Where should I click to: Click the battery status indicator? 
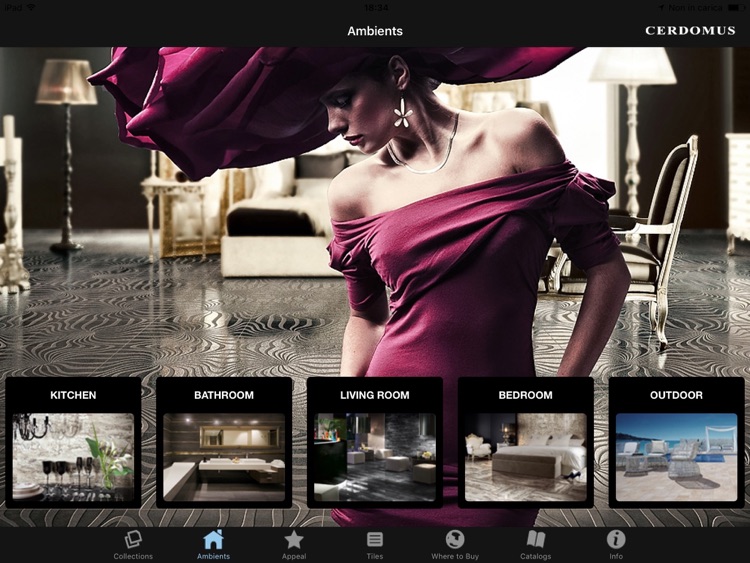point(736,8)
